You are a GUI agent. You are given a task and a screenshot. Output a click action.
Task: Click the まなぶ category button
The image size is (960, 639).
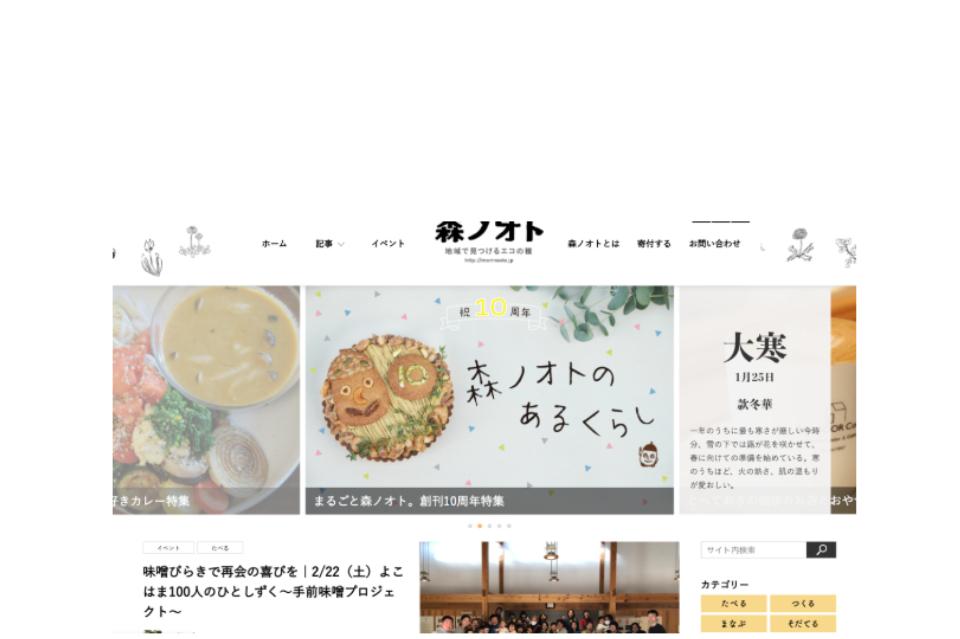(x=733, y=624)
